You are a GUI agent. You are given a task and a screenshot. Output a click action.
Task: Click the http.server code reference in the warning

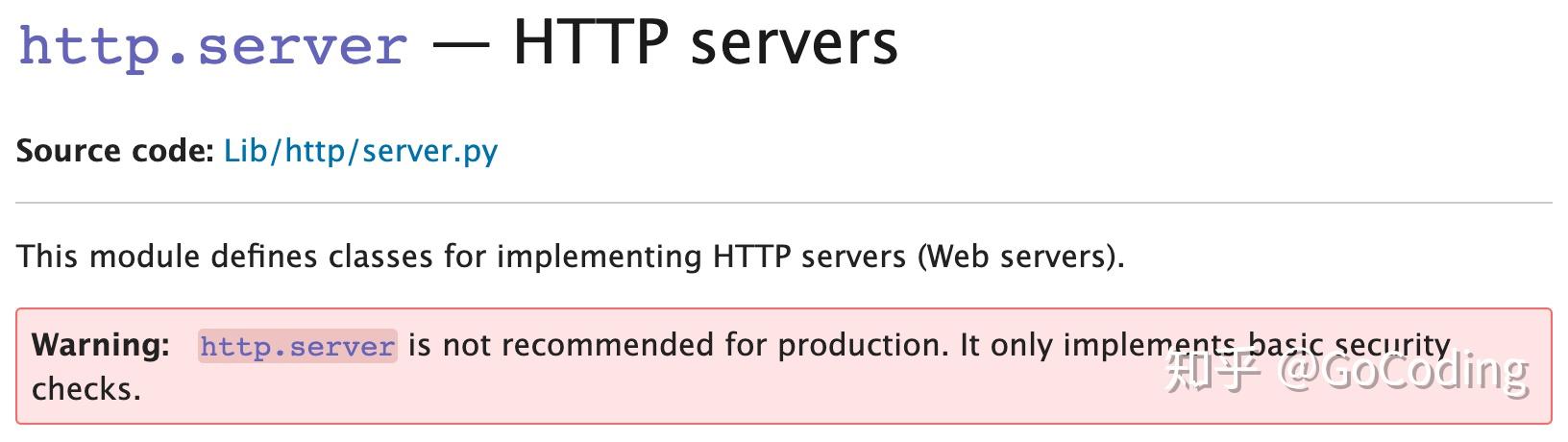297,346
